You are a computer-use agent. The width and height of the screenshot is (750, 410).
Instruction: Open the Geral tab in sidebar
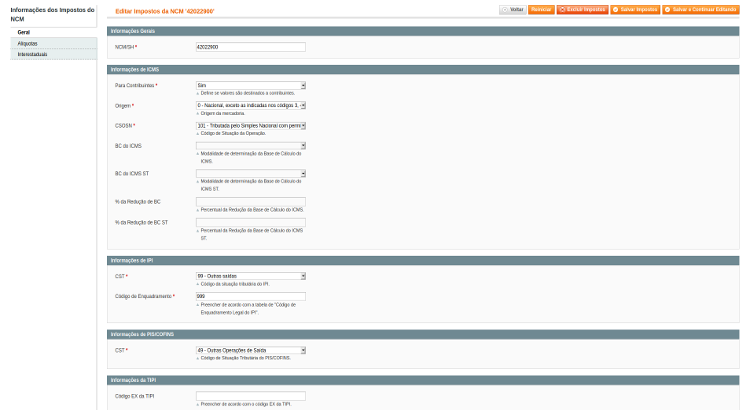click(54, 32)
